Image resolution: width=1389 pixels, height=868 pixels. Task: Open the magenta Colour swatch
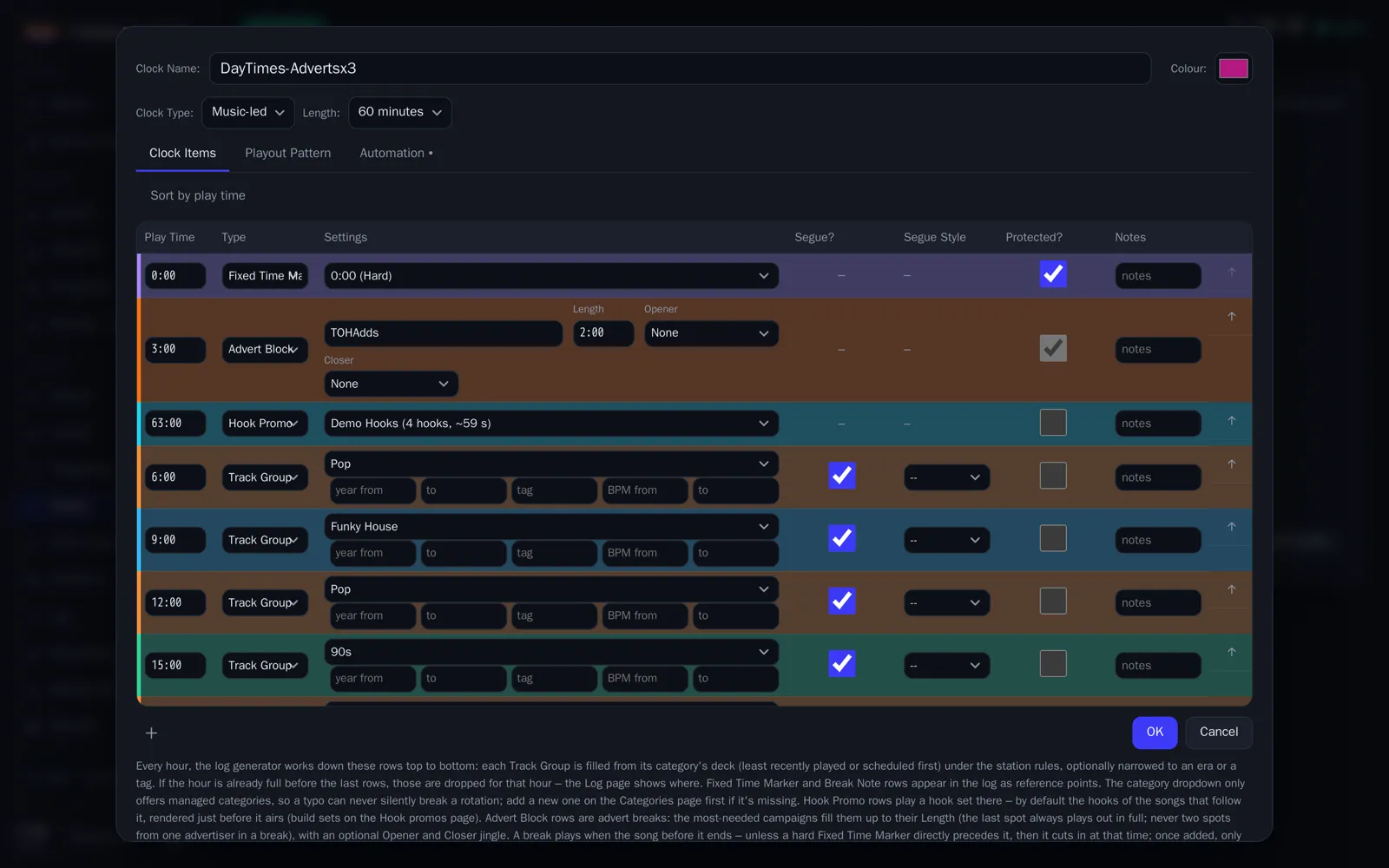(1233, 69)
